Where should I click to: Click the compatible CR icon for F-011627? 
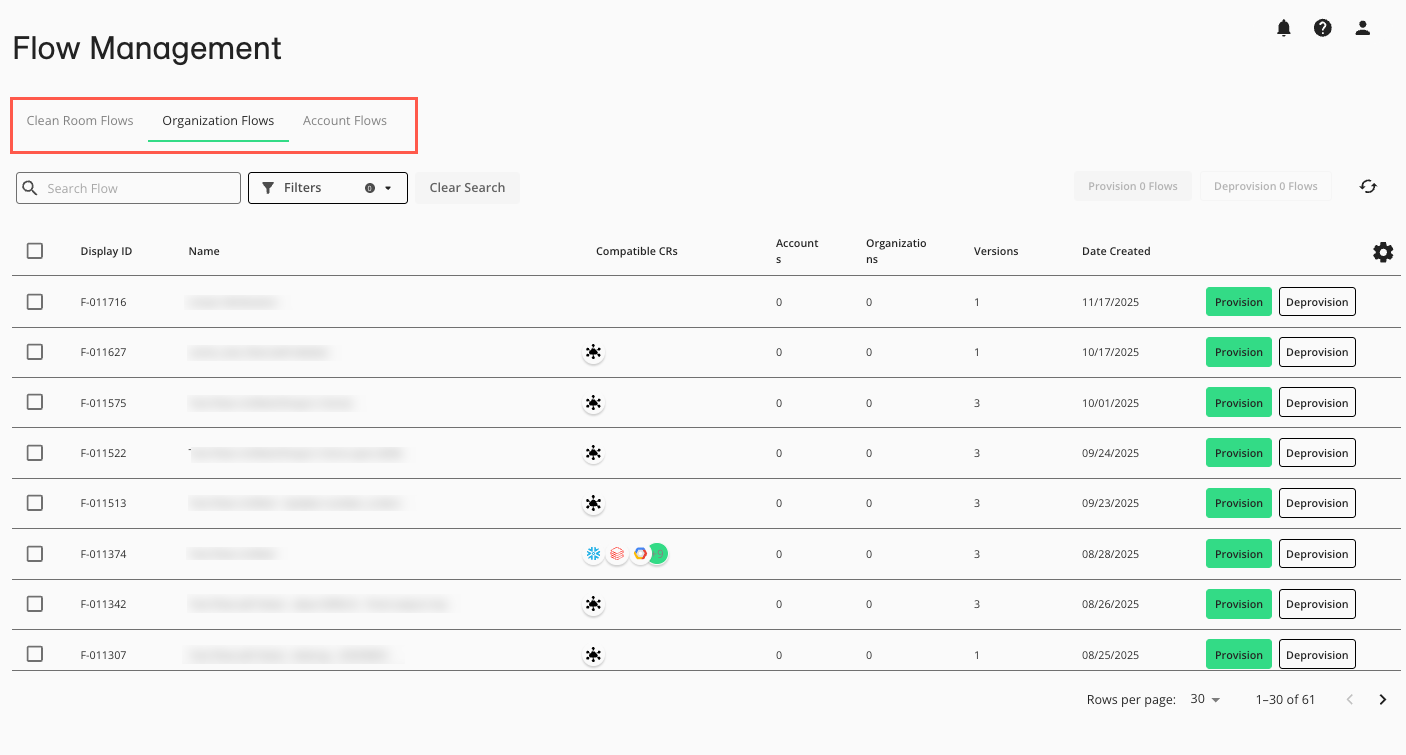594,352
